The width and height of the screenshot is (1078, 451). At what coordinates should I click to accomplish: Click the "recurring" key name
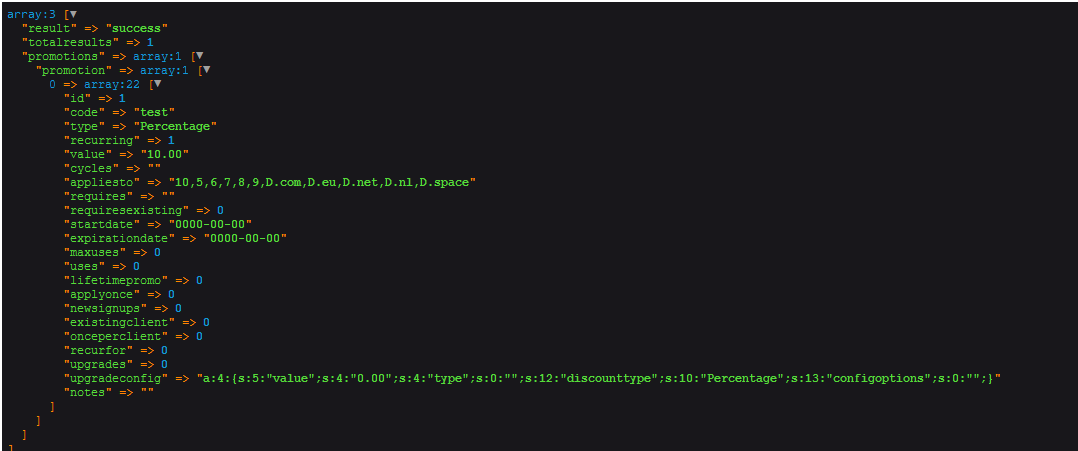104,140
